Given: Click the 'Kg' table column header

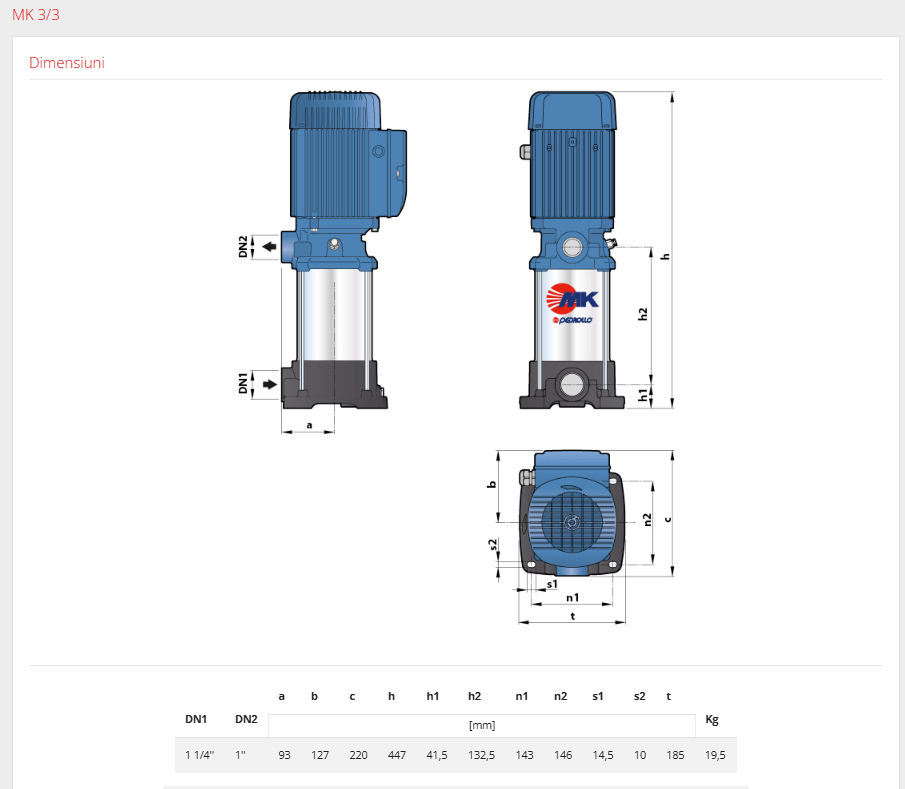Looking at the screenshot, I should point(712,719).
